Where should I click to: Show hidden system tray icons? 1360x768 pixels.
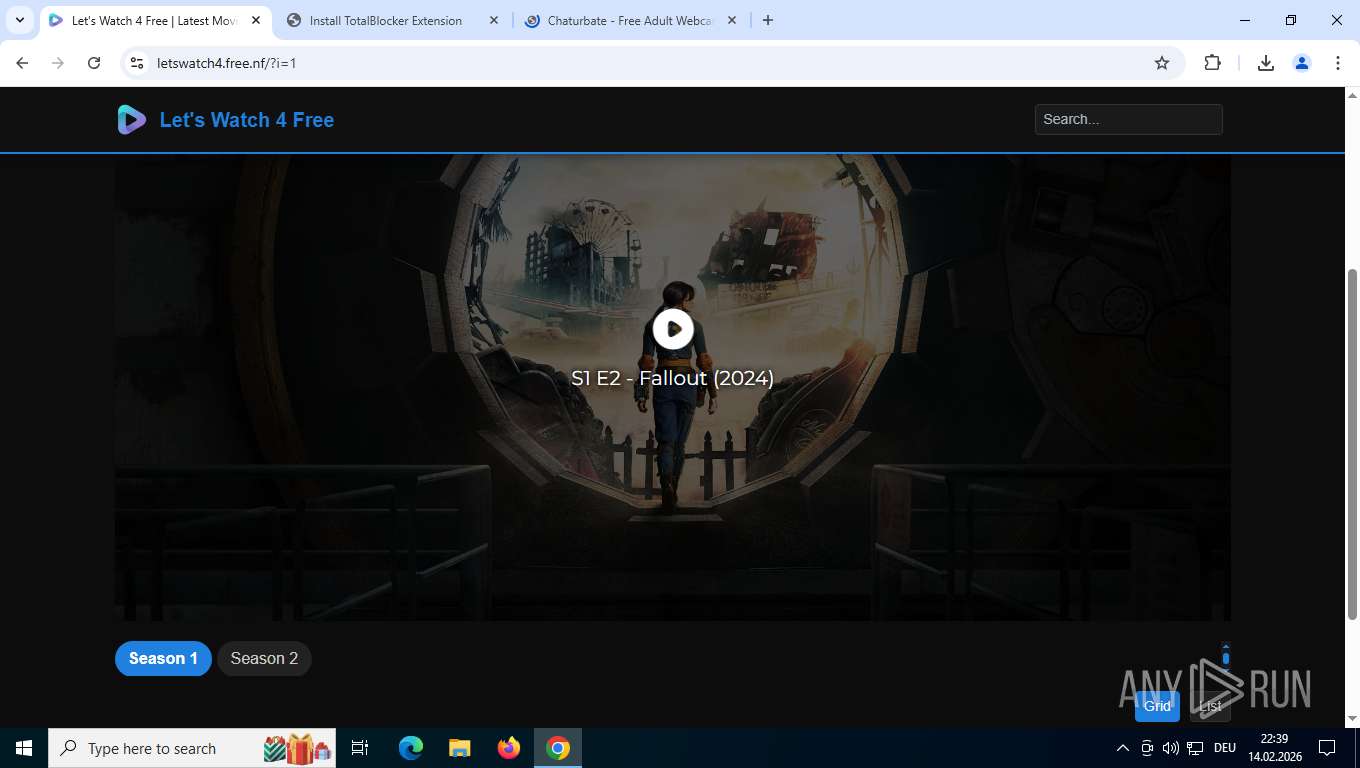point(1123,748)
